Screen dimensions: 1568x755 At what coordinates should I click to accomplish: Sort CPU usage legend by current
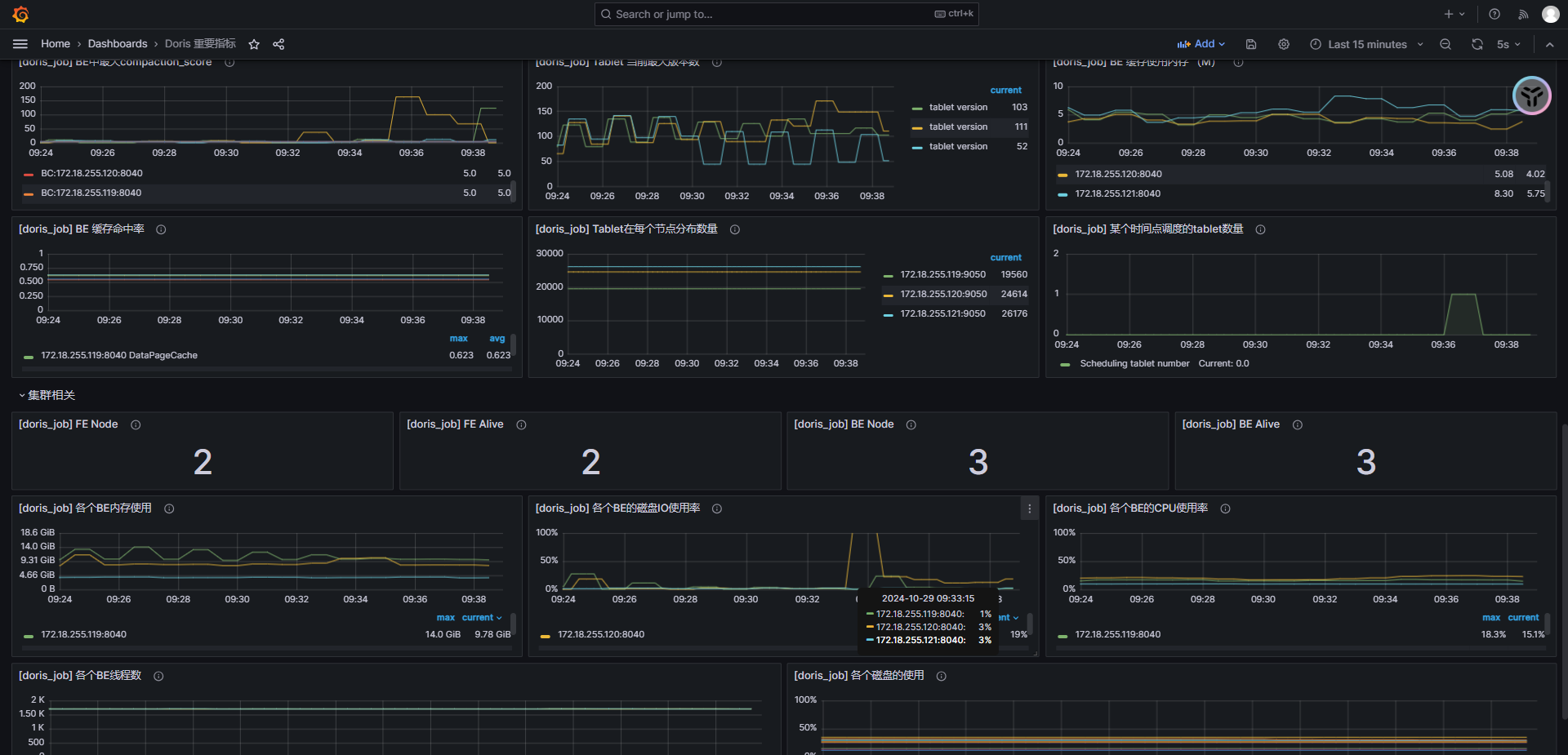tap(1523, 618)
